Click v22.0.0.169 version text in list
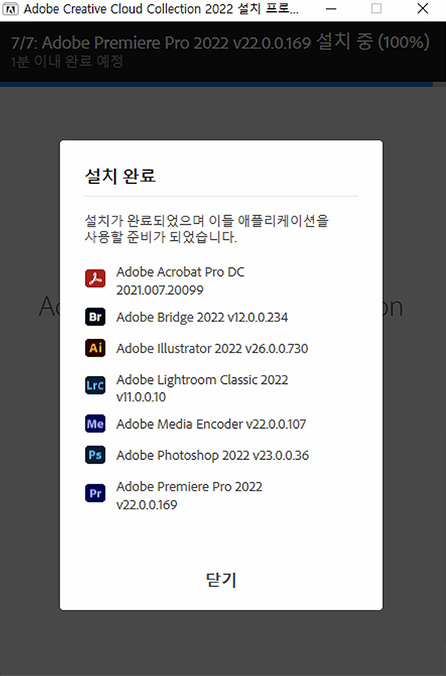 [x=147, y=504]
